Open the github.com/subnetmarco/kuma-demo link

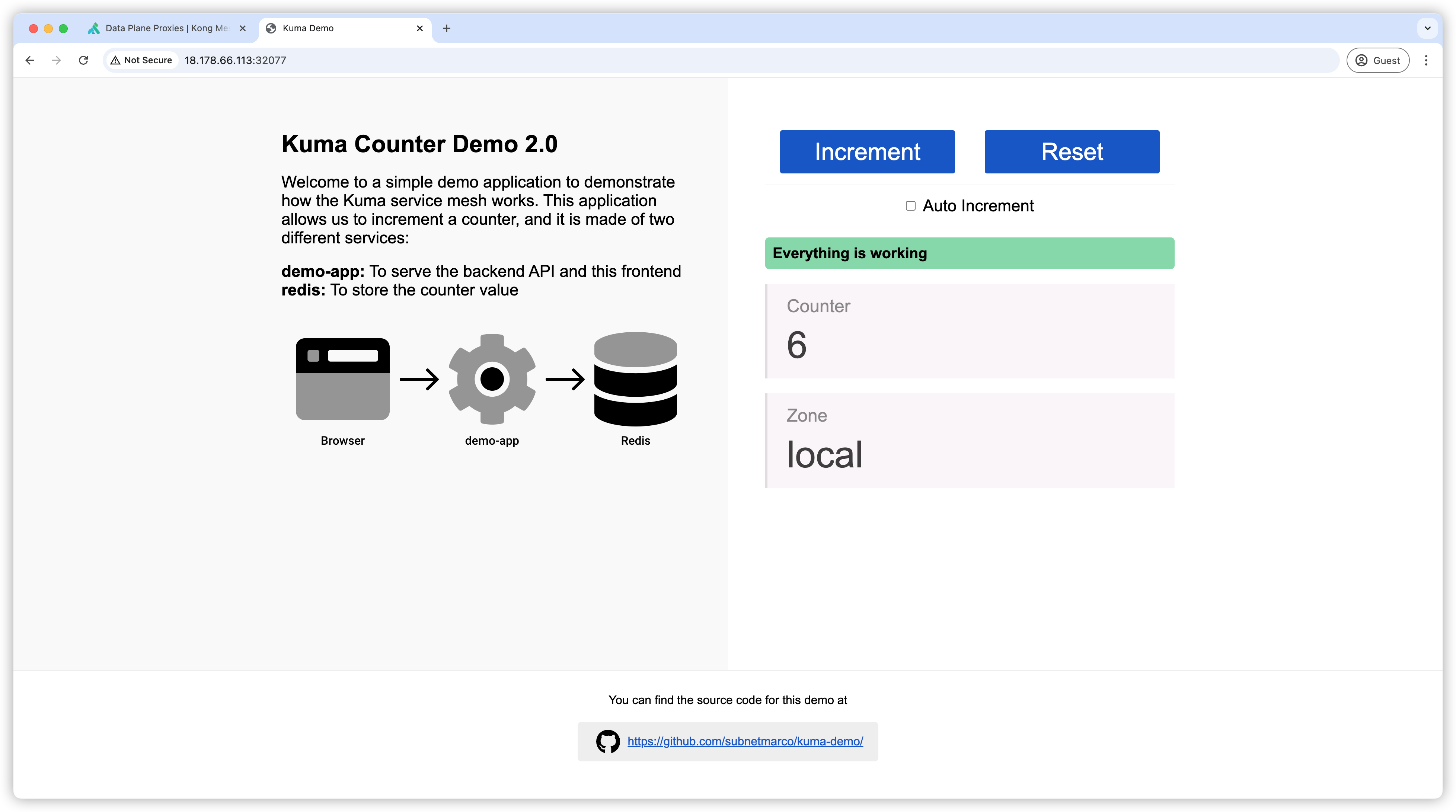[745, 741]
